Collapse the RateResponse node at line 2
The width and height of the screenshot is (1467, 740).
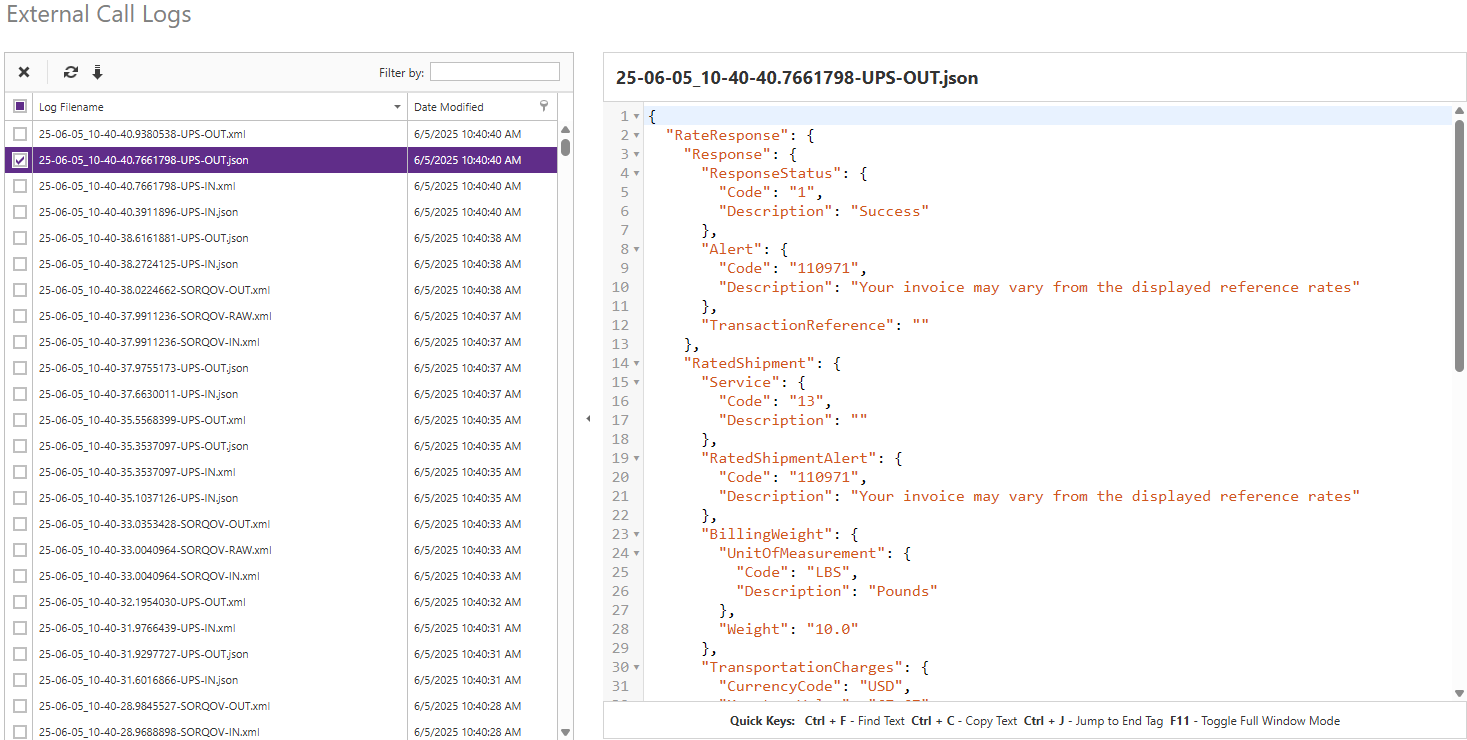coord(637,135)
